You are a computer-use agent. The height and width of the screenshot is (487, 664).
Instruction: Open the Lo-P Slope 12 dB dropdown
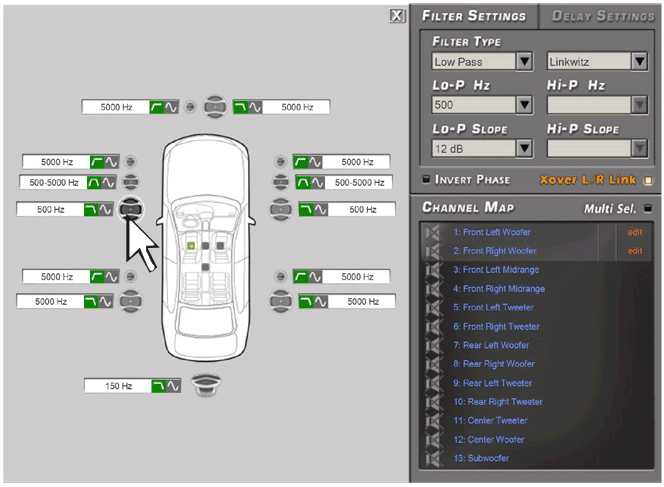524,149
